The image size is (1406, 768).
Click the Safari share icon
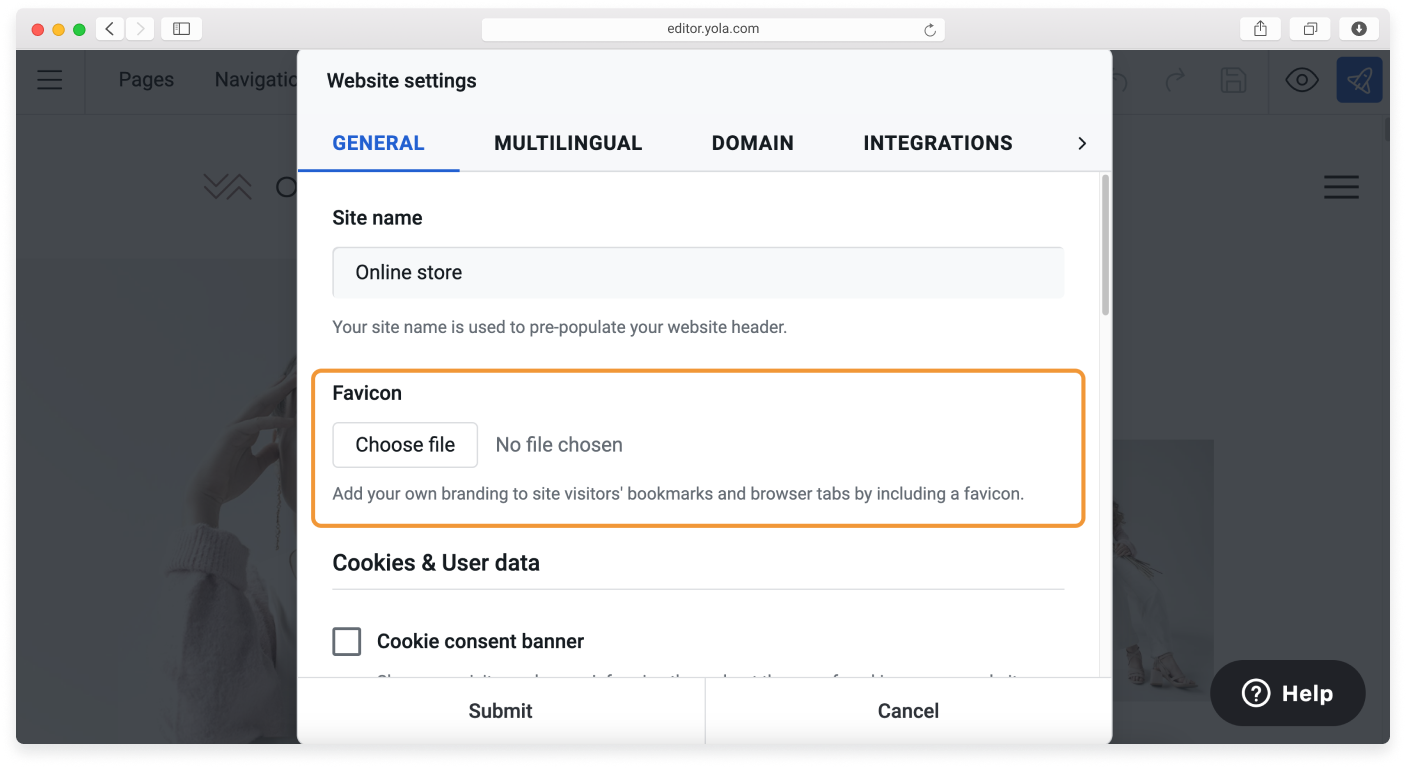[1260, 29]
